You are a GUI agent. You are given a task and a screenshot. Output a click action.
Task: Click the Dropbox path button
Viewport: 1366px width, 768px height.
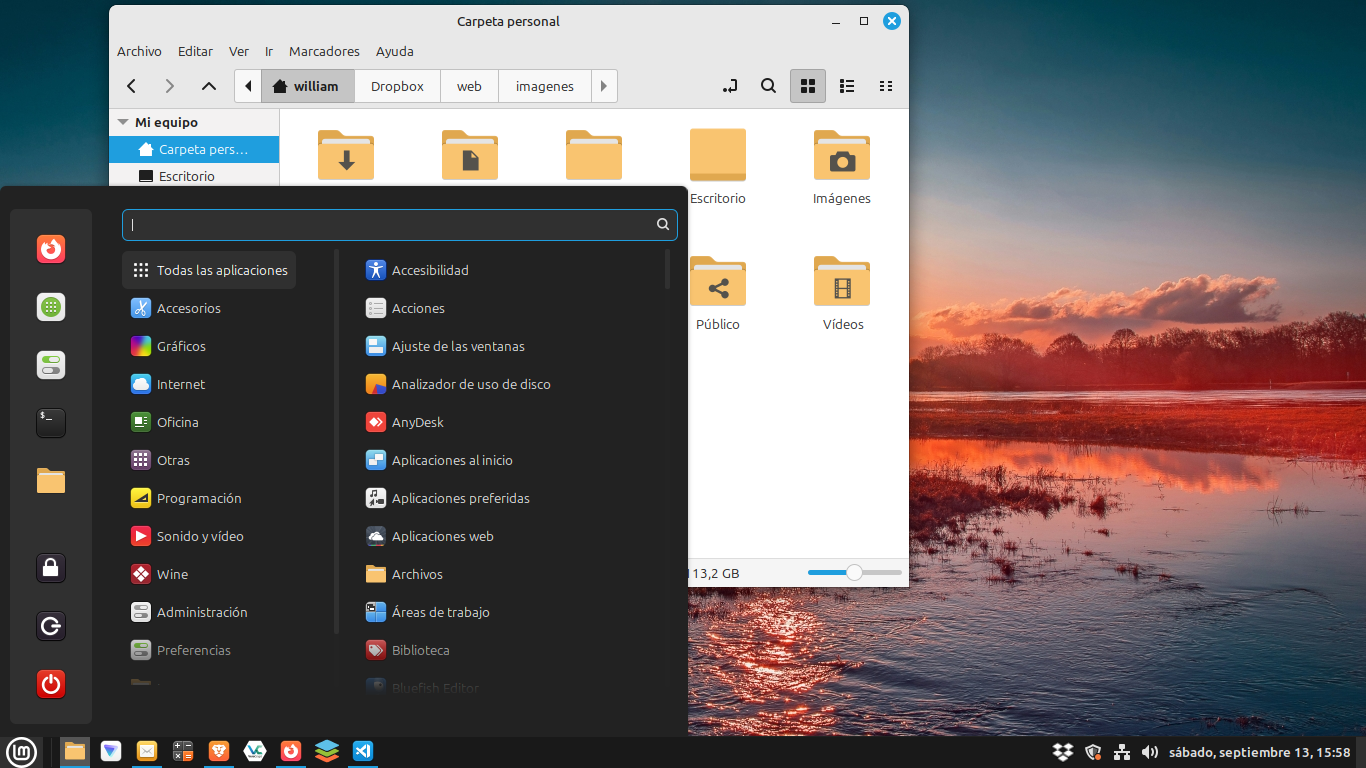(x=397, y=86)
